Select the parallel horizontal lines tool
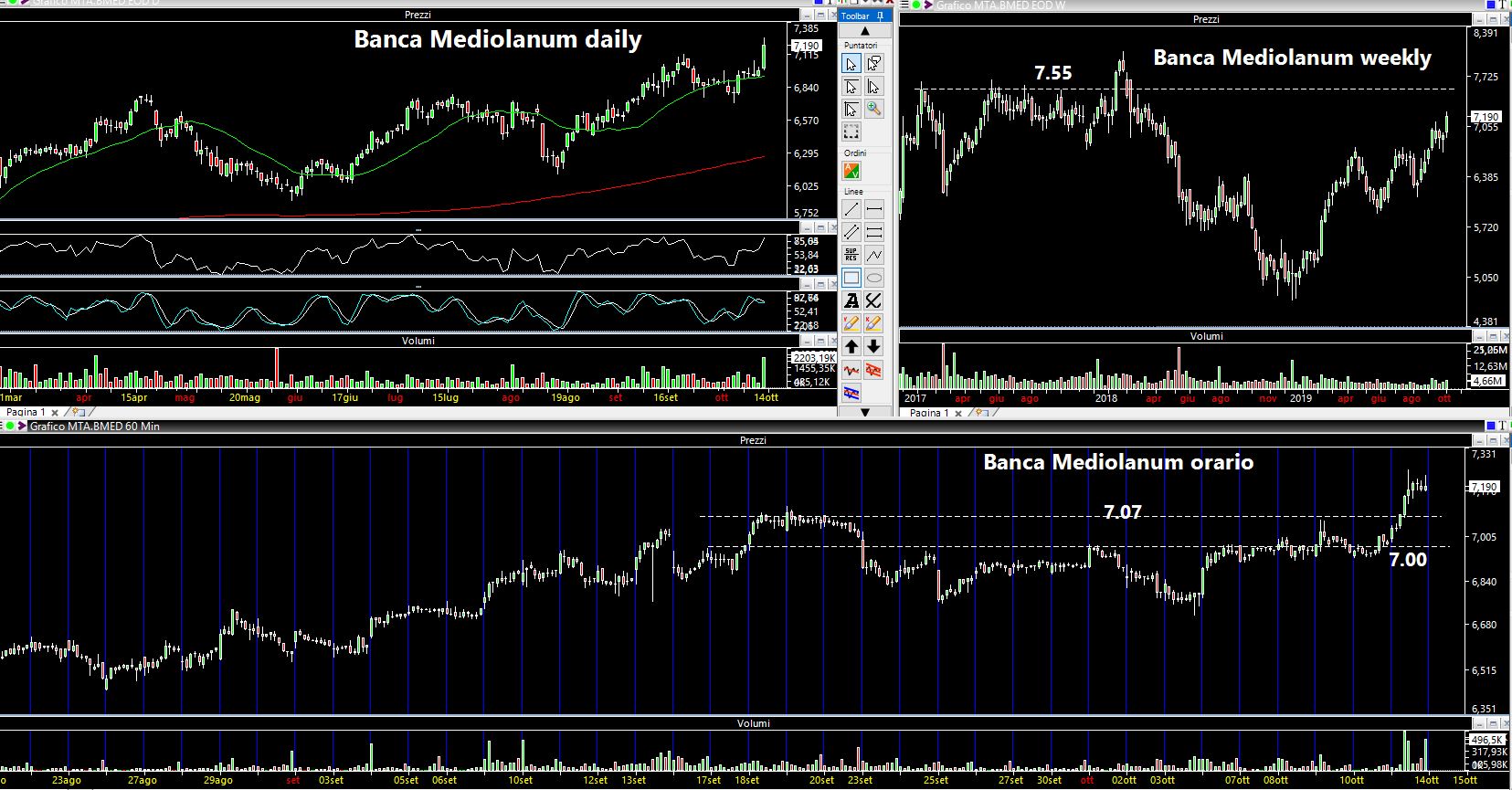This screenshot has width=1512, height=790. 874,232
